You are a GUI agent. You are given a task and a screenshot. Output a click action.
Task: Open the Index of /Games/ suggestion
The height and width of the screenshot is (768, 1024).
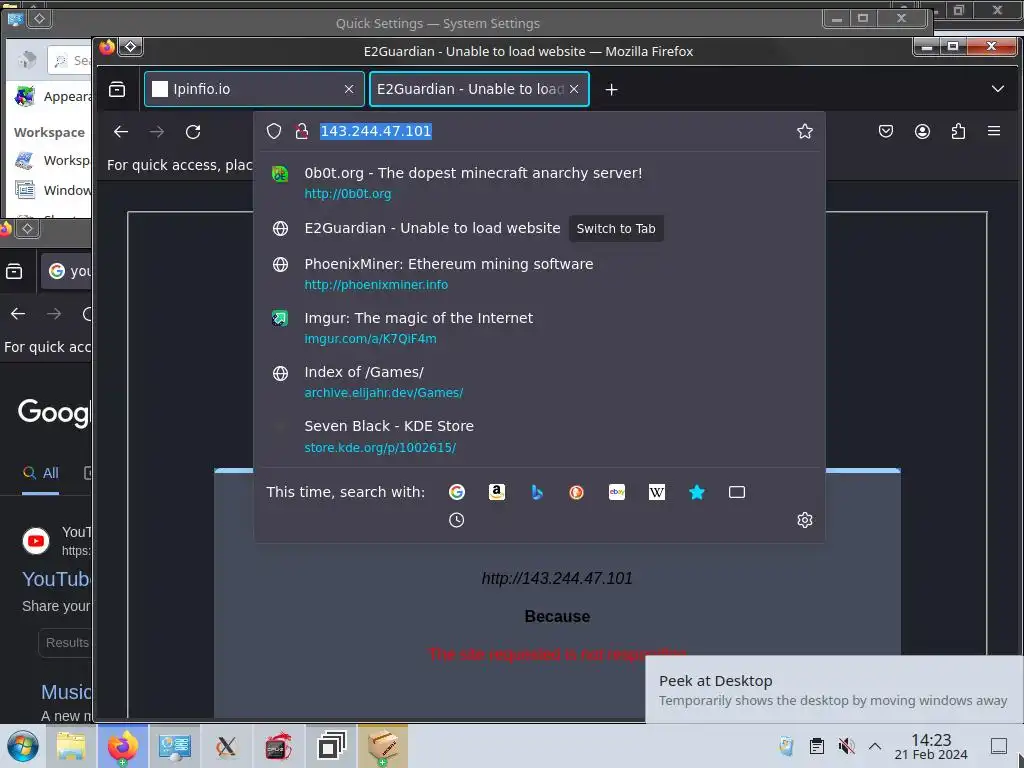tap(539, 382)
